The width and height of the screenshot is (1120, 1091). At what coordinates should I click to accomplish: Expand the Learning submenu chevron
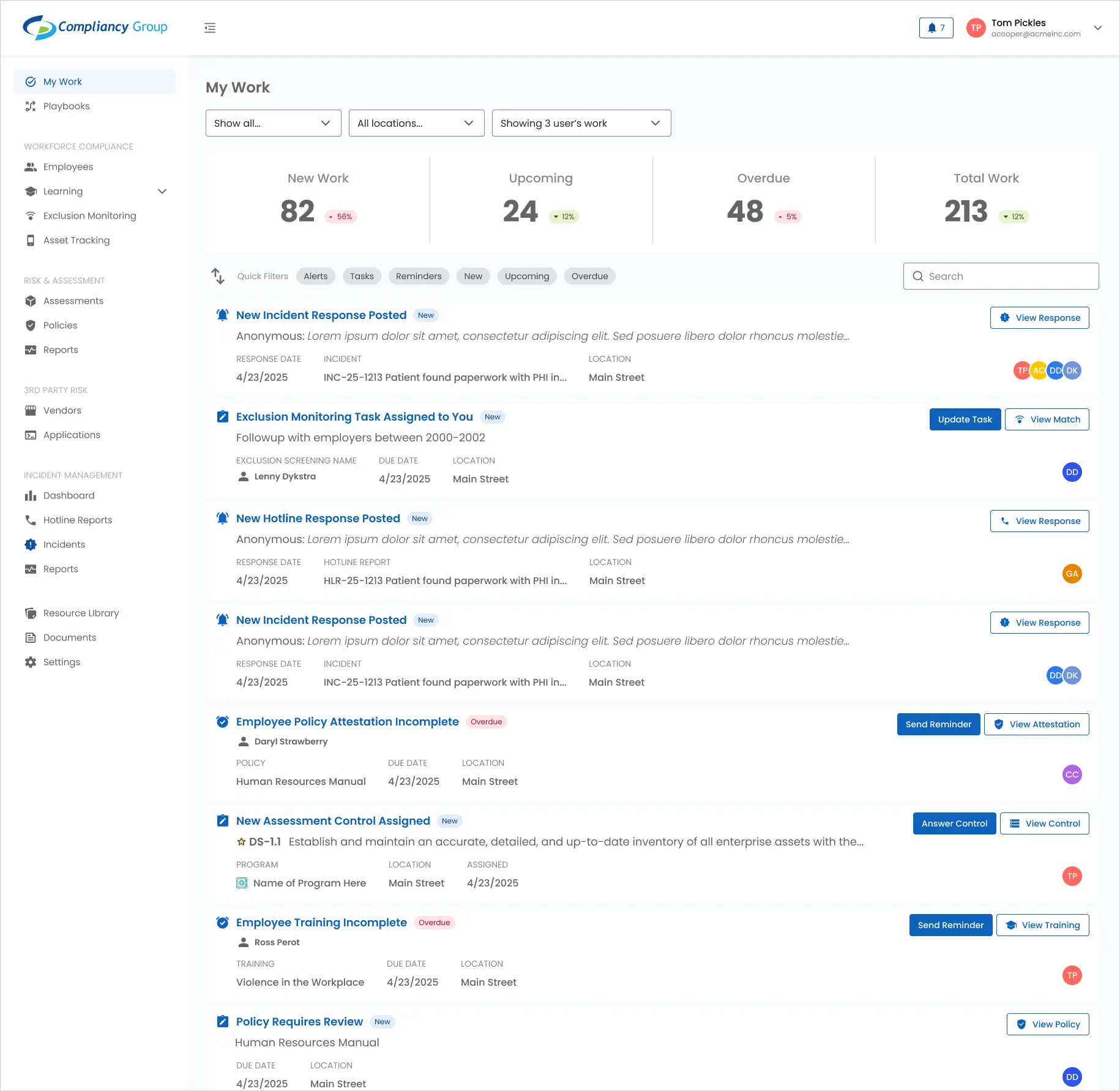pos(162,191)
